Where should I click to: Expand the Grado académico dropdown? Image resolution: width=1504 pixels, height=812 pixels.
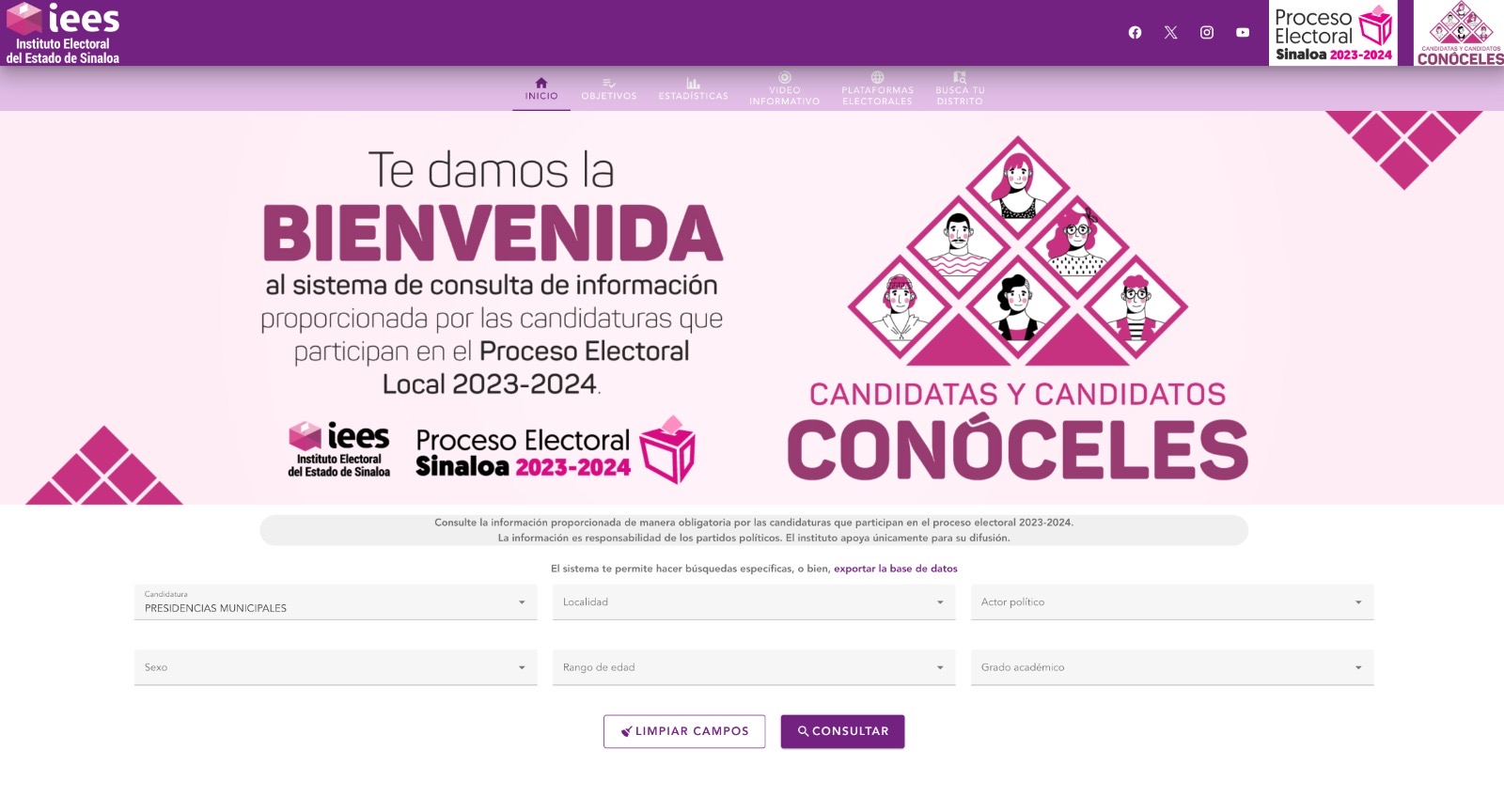click(1172, 667)
